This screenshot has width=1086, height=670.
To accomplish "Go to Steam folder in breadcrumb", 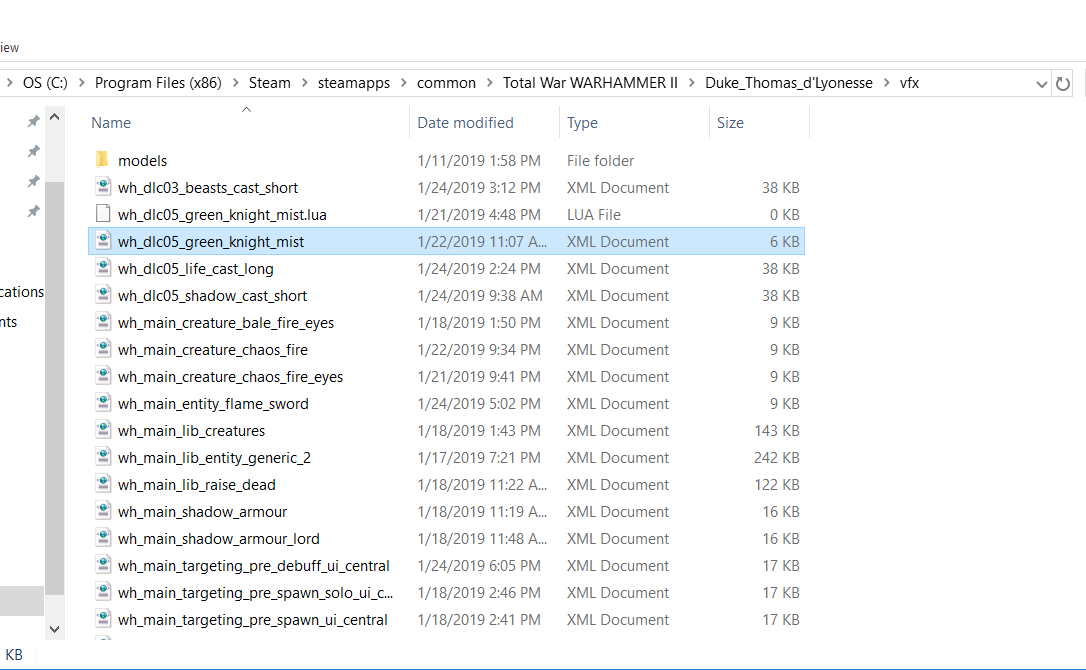I will pyautogui.click(x=269, y=82).
